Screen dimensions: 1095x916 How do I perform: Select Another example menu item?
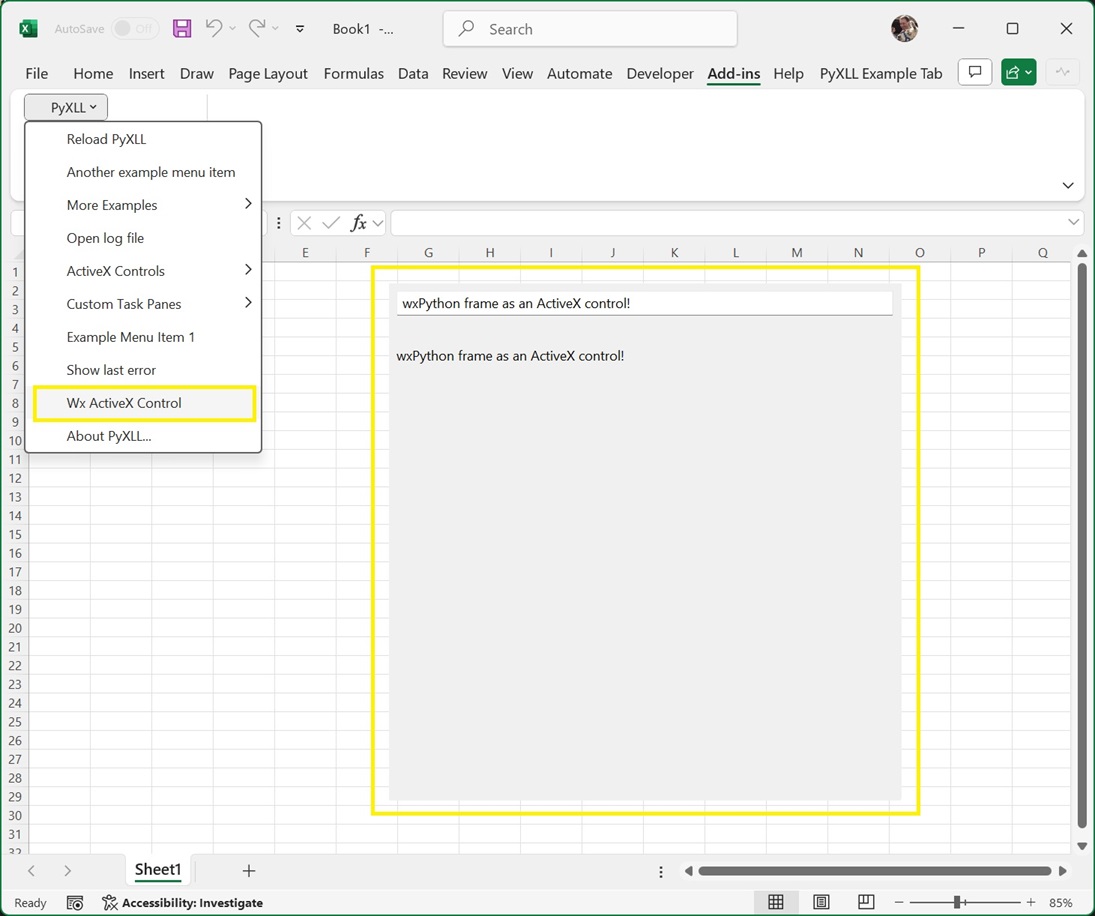(x=143, y=172)
